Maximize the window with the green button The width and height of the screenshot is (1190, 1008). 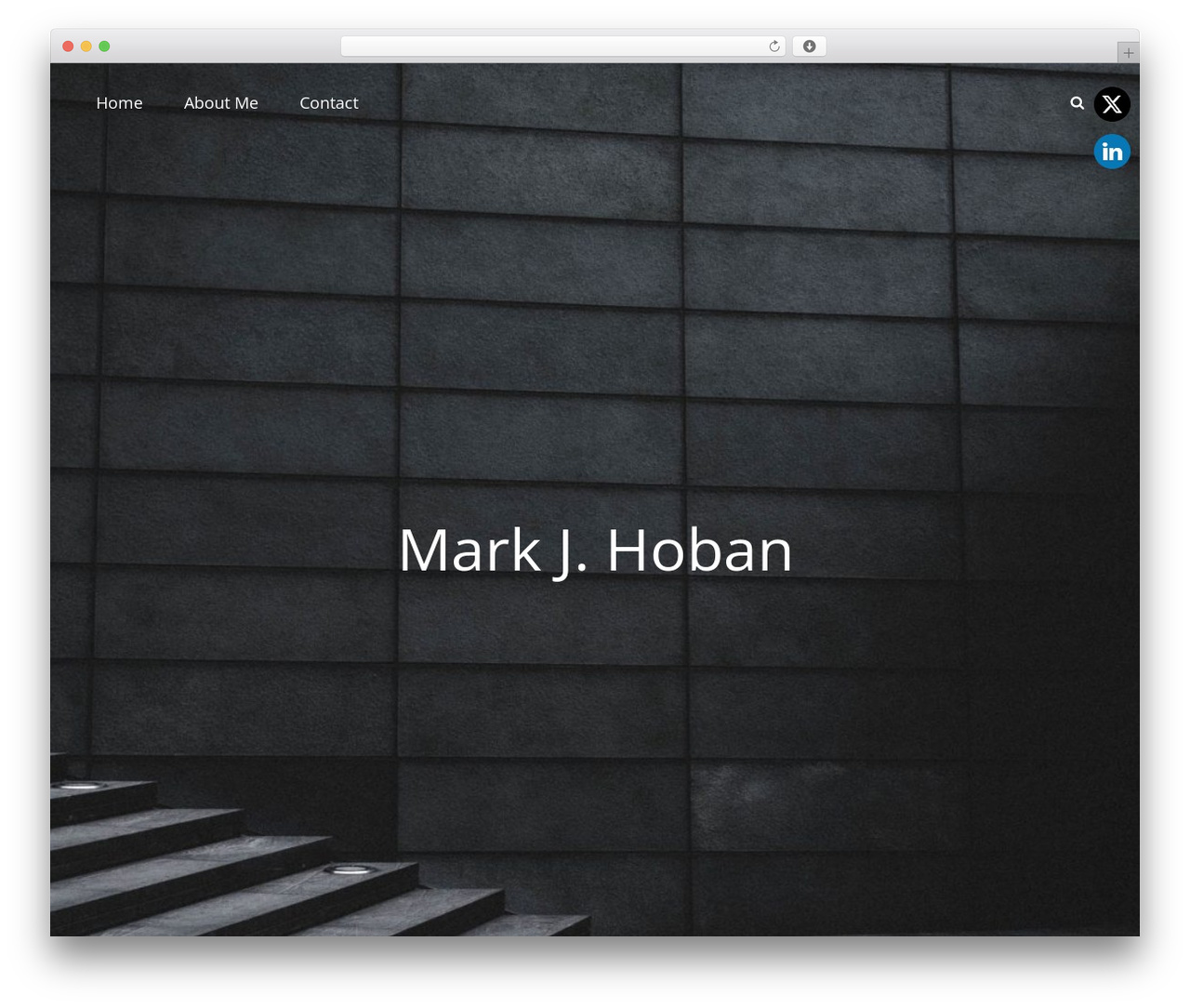pyautogui.click(x=104, y=46)
